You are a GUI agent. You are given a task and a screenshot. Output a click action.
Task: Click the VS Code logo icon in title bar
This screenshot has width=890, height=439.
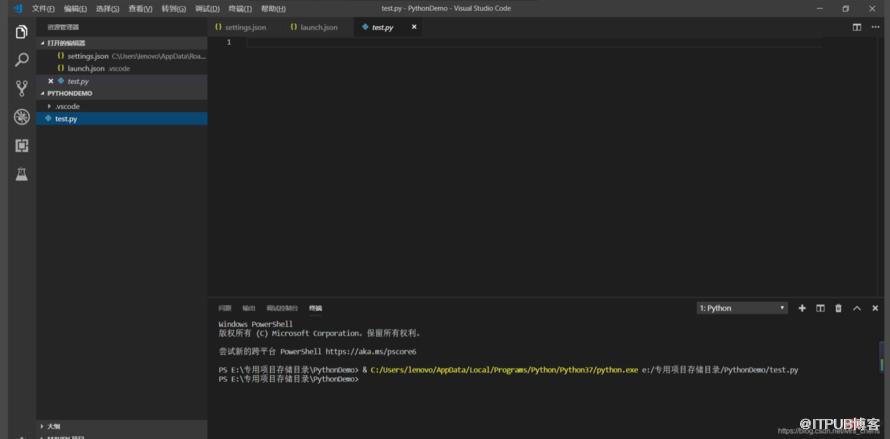click(x=18, y=9)
